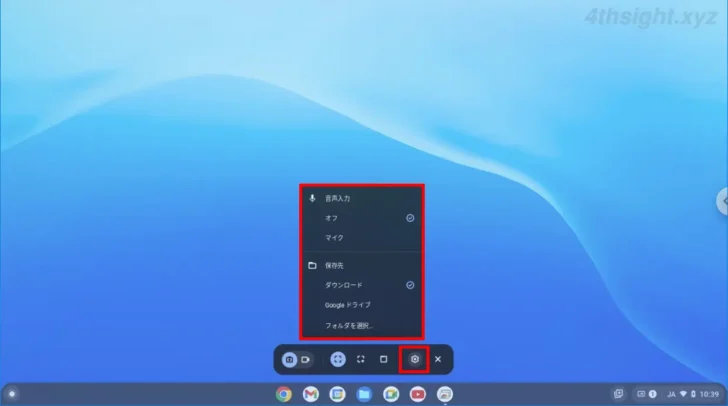Open Gmail from shelf

coord(311,394)
